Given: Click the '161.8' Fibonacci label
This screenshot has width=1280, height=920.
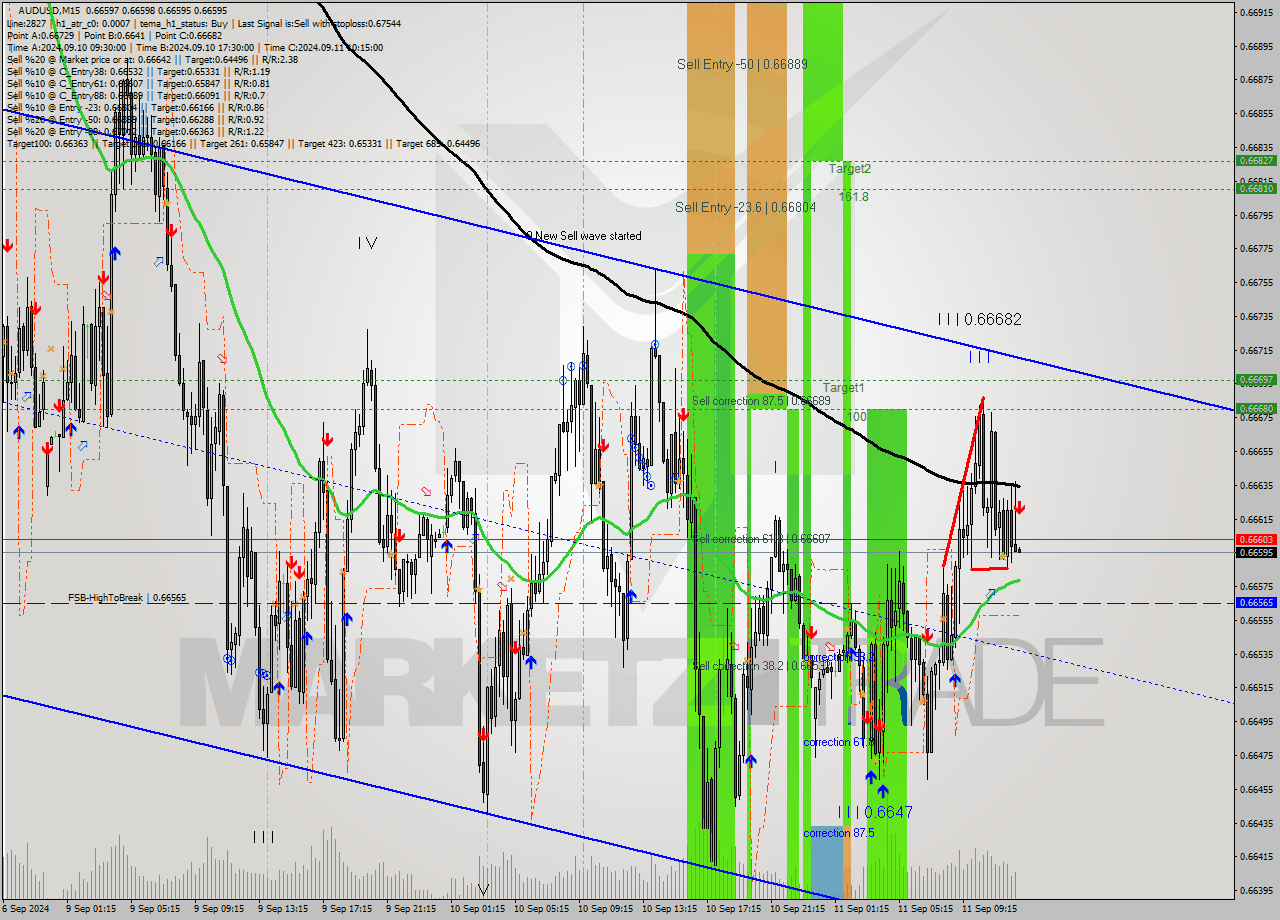Looking at the screenshot, I should 854,197.
